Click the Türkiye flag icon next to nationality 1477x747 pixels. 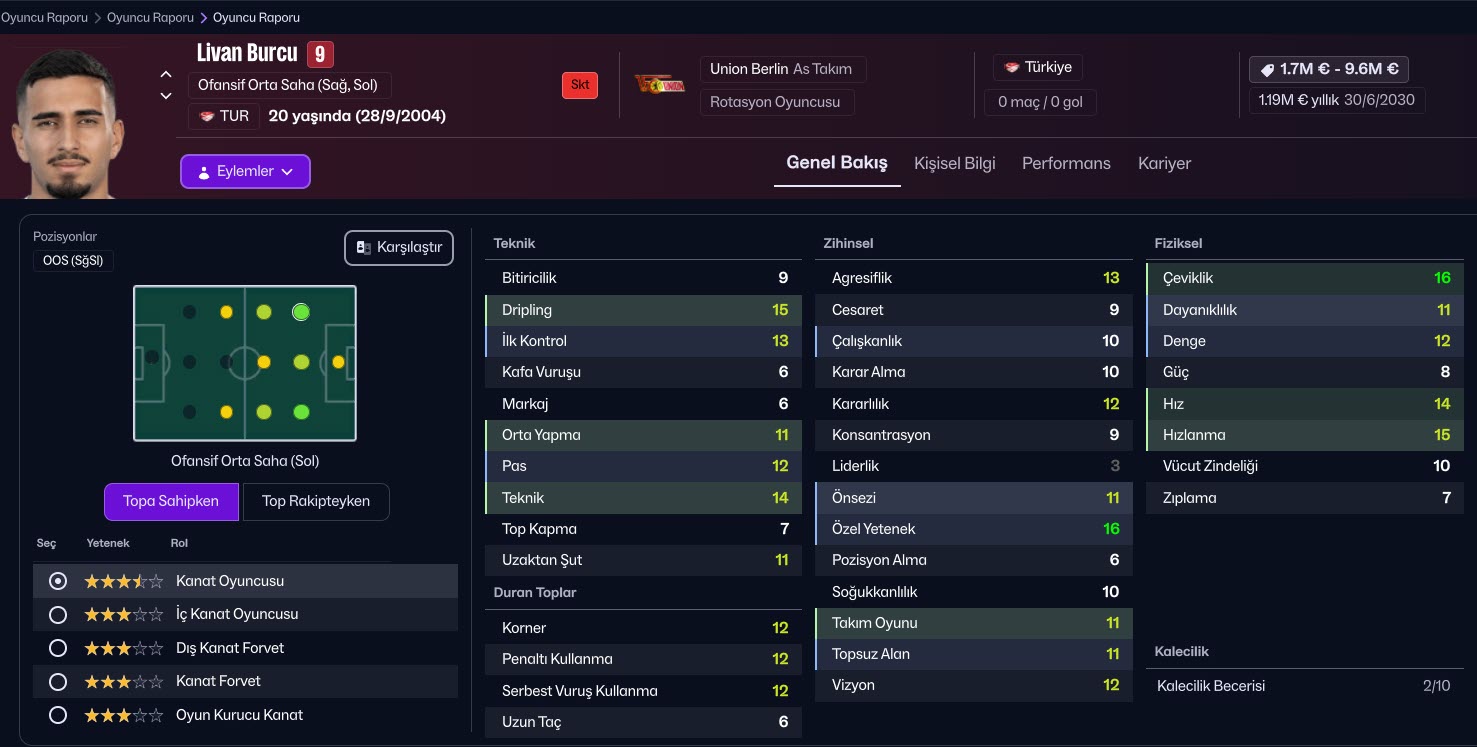[x=1012, y=68]
